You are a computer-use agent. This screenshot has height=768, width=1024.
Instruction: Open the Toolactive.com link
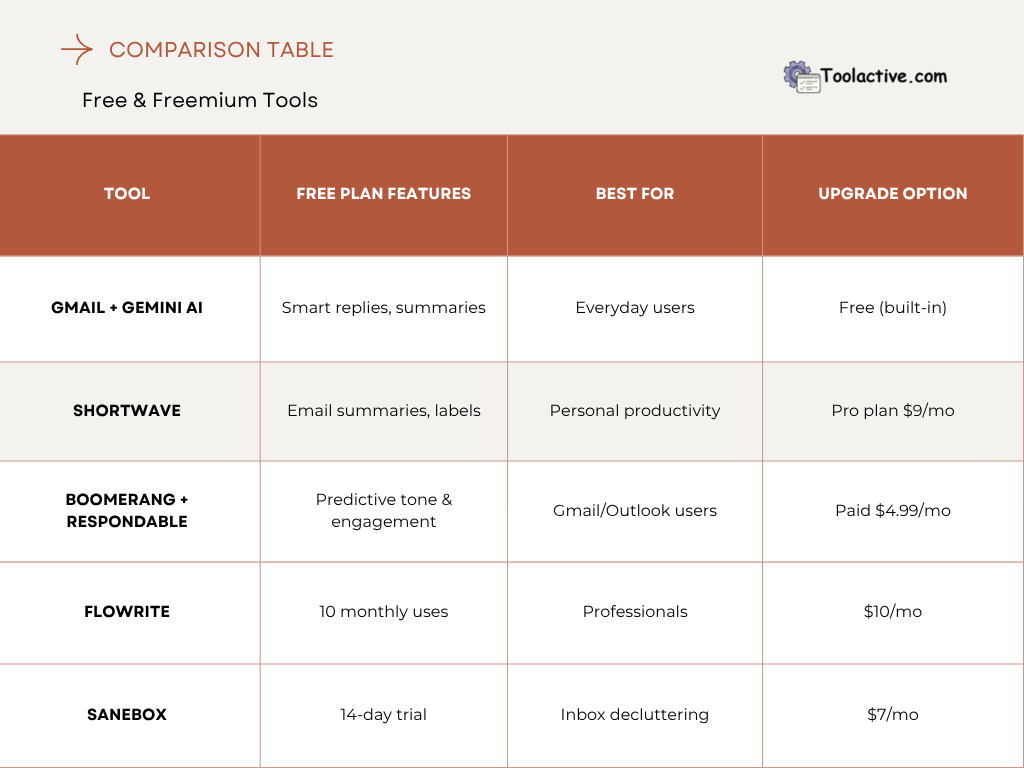(x=883, y=76)
